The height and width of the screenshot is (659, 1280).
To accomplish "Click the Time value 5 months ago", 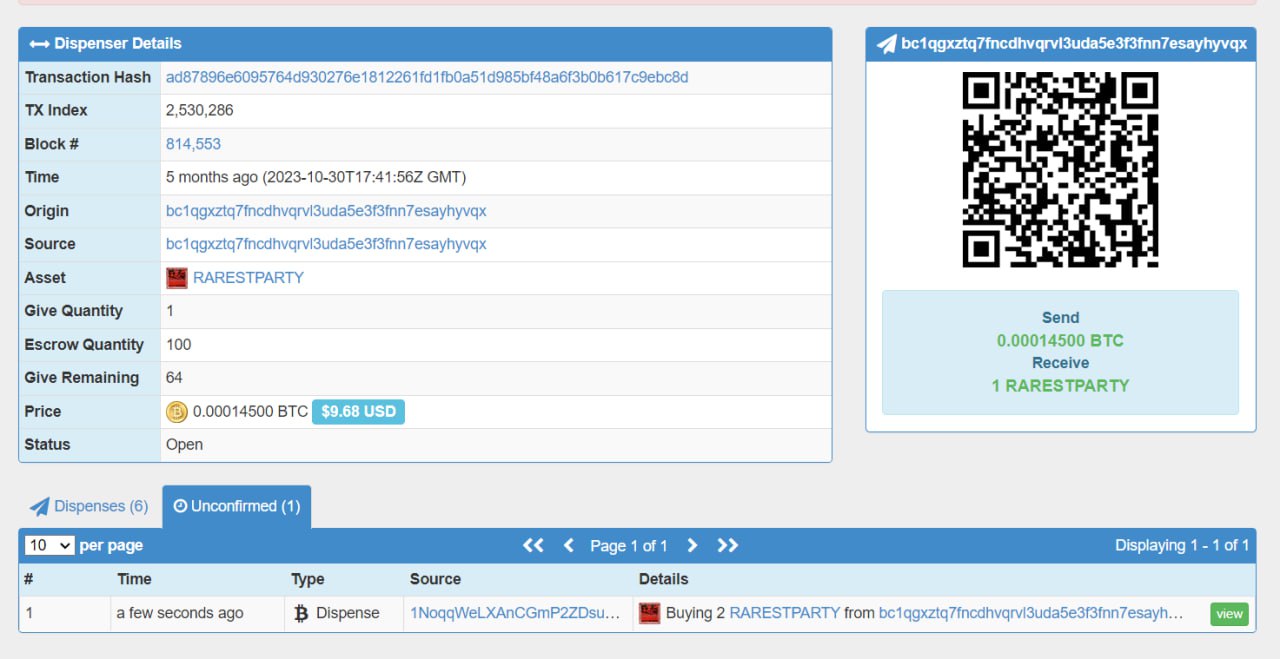I will [316, 177].
